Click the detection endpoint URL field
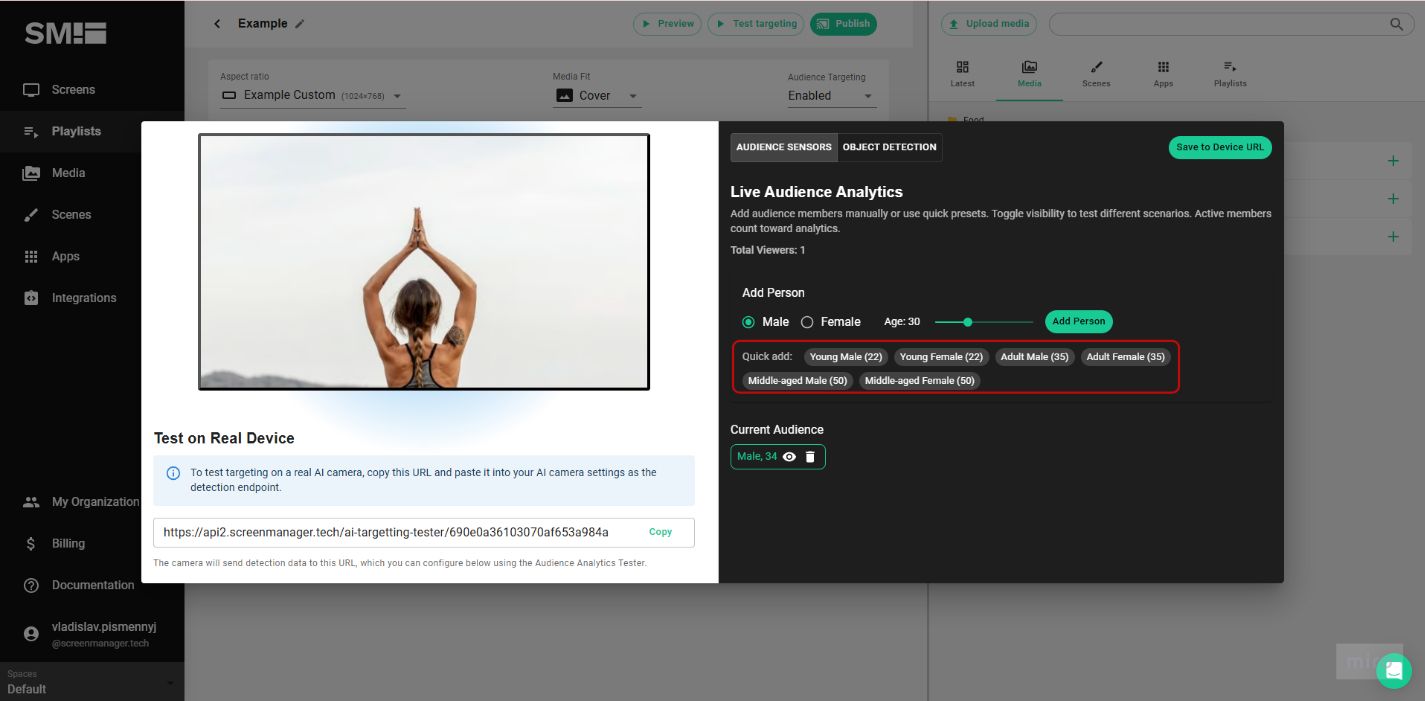The height and width of the screenshot is (701, 1425). 424,532
